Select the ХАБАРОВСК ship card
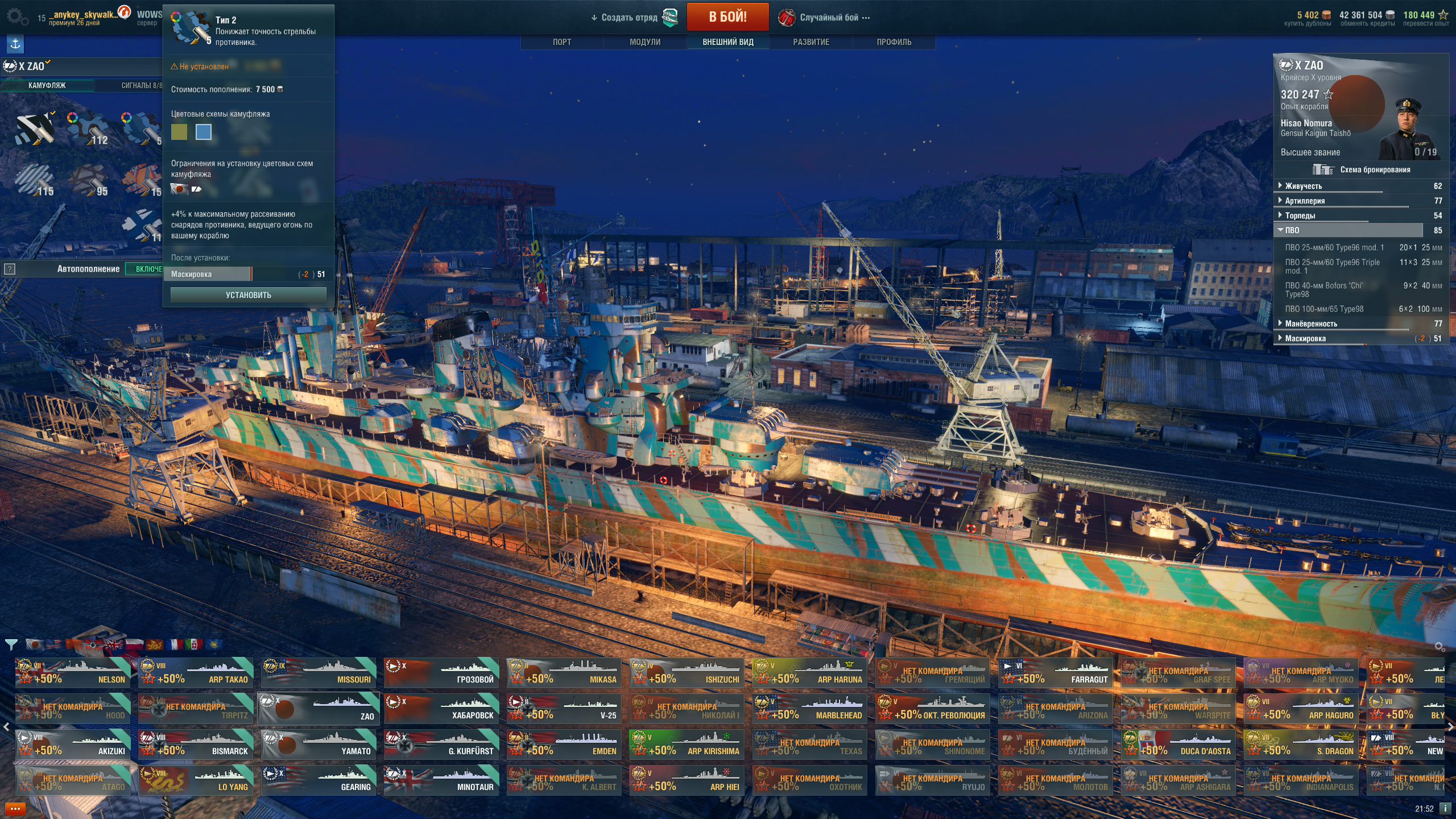Screen dimensions: 1456x819 pos(441,708)
